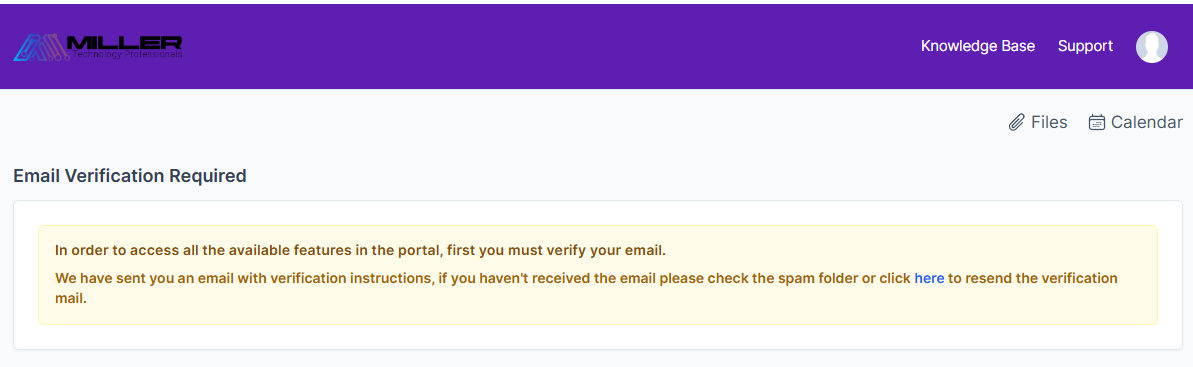Open the Knowledge Base page

[x=978, y=46]
